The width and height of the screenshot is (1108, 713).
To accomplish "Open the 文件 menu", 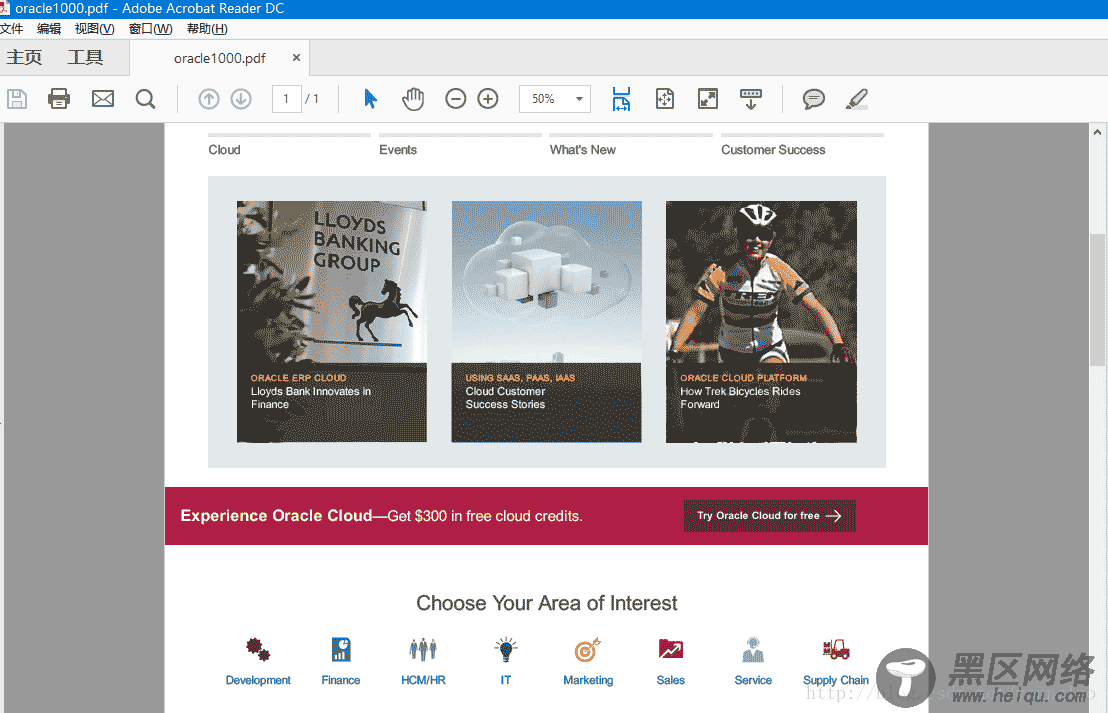I will pyautogui.click(x=11, y=29).
